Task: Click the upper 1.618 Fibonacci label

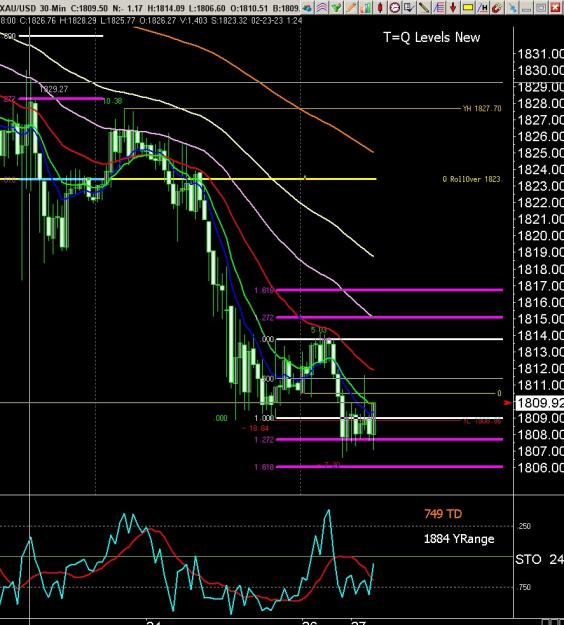Action: tap(264, 291)
